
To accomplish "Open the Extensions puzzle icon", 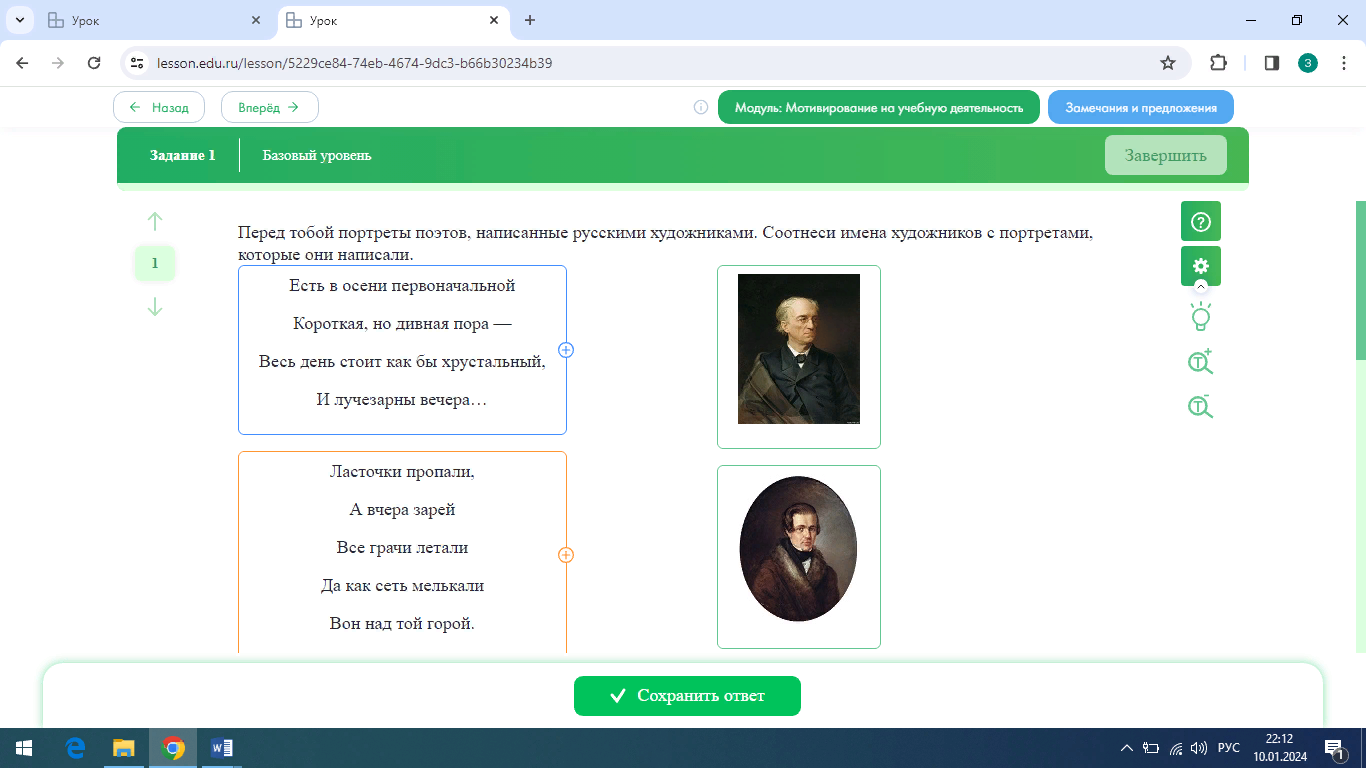I will [x=1218, y=63].
